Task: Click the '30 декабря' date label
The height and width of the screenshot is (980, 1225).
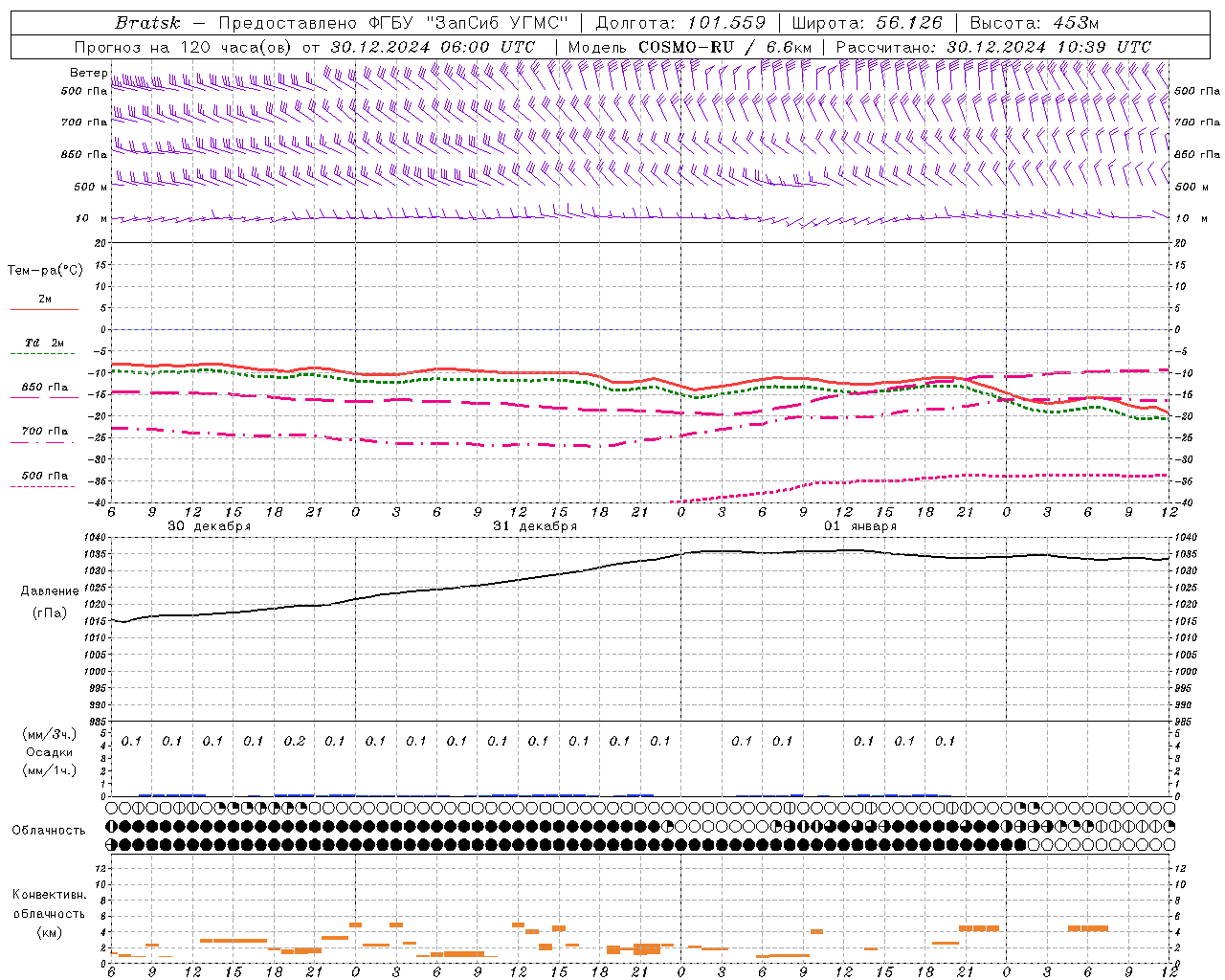Action: tap(210, 526)
